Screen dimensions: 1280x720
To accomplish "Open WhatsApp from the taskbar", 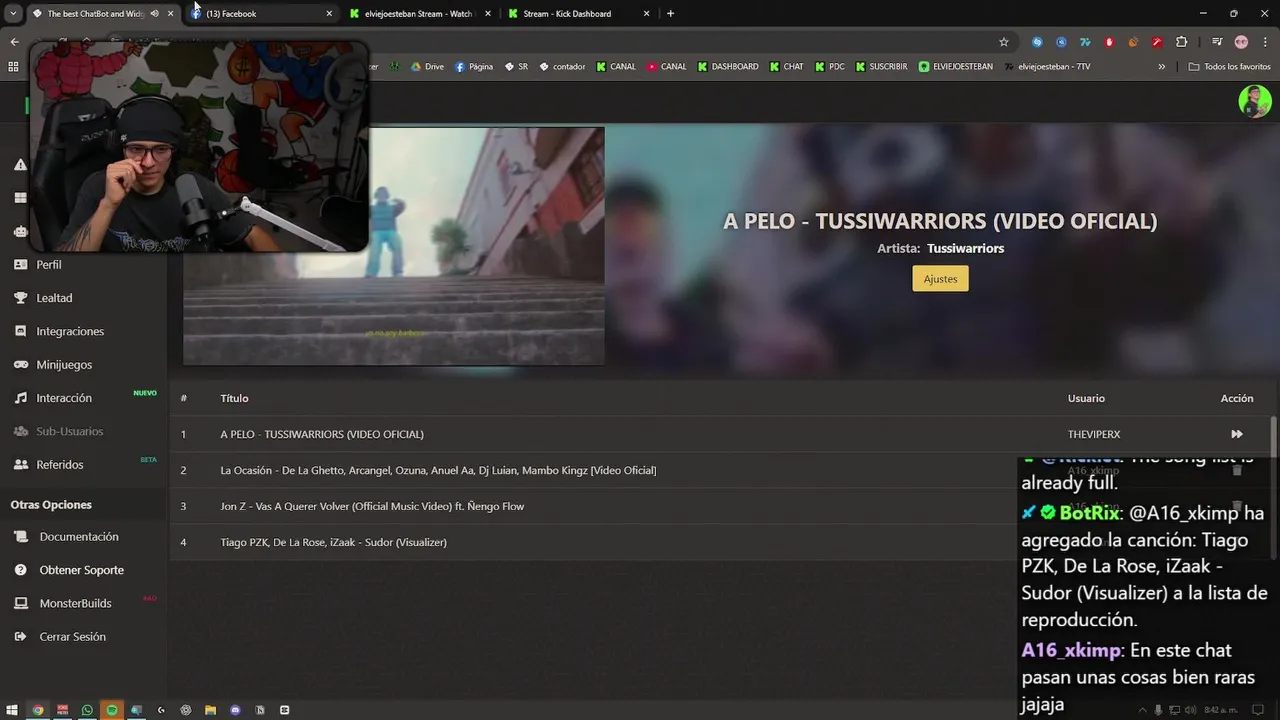I will 87,710.
